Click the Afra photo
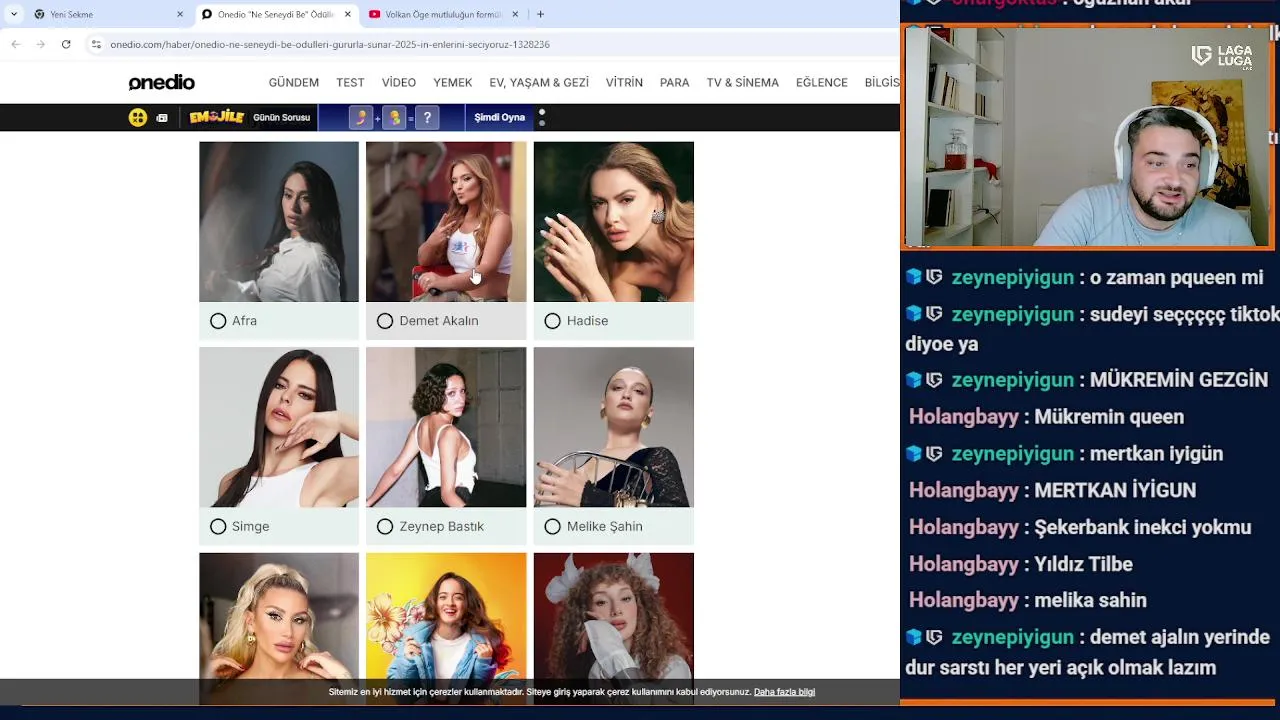This screenshot has width=1280, height=720. 279,221
